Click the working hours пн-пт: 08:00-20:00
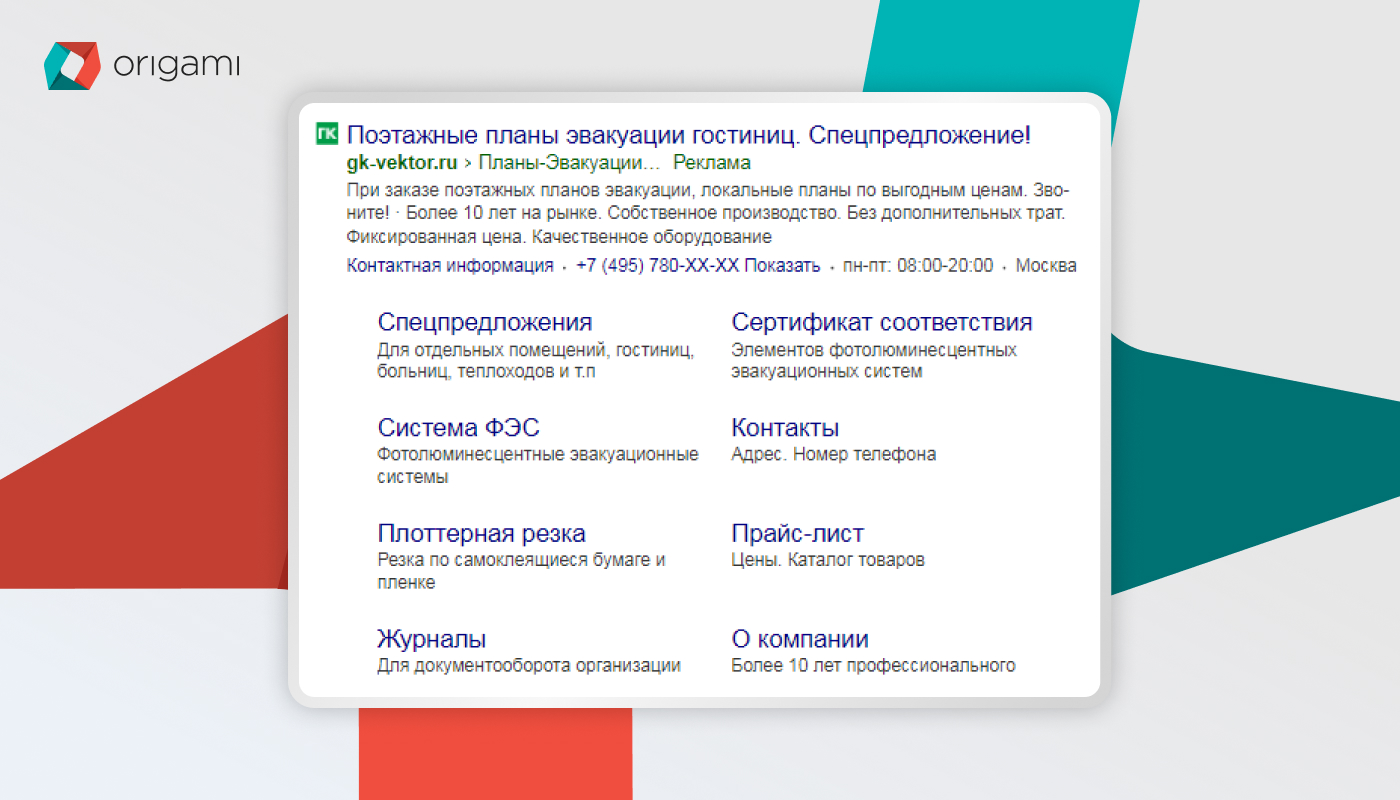The image size is (1400, 800). (x=918, y=265)
